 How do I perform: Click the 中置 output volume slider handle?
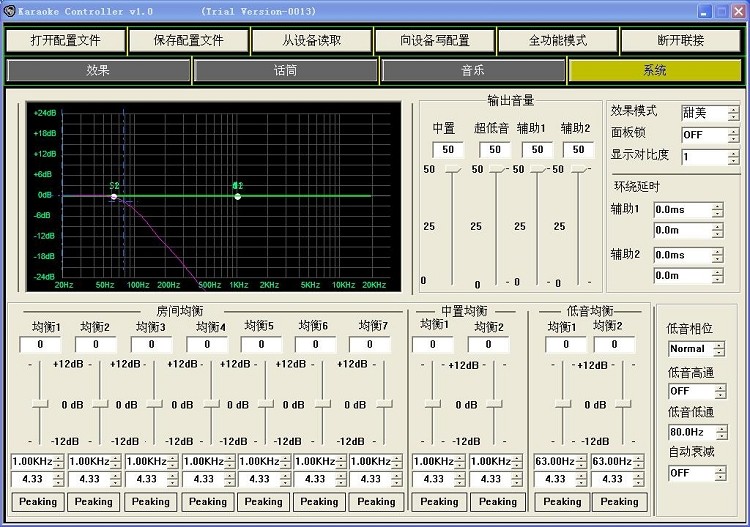[x=452, y=169]
